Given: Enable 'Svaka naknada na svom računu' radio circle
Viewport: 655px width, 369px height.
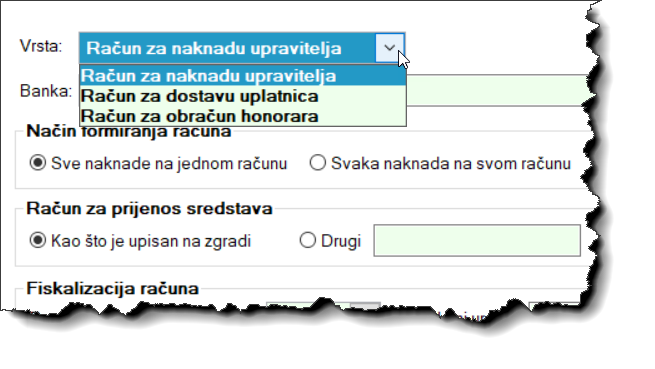Looking at the screenshot, I should [x=317, y=163].
